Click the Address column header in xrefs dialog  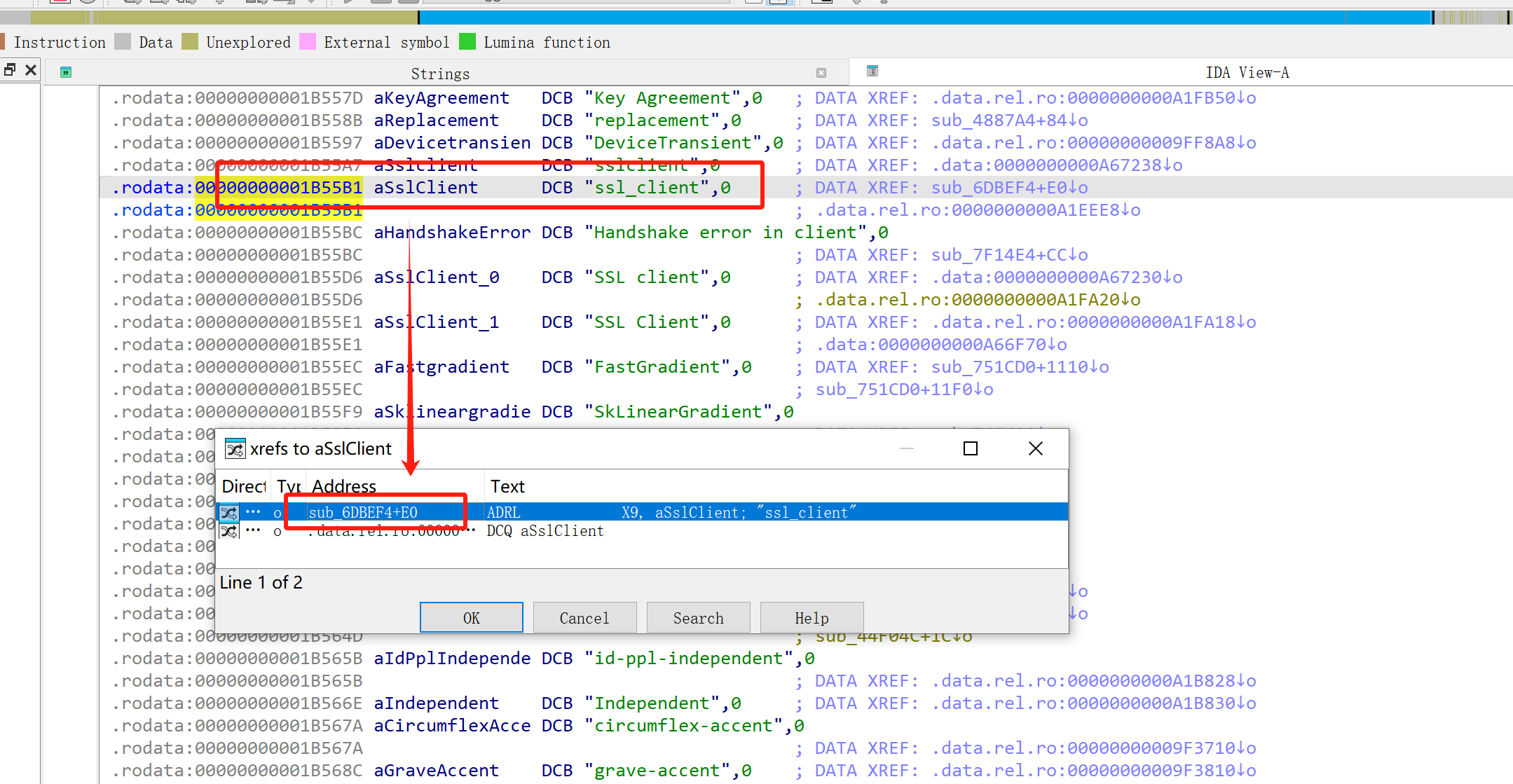[x=344, y=486]
